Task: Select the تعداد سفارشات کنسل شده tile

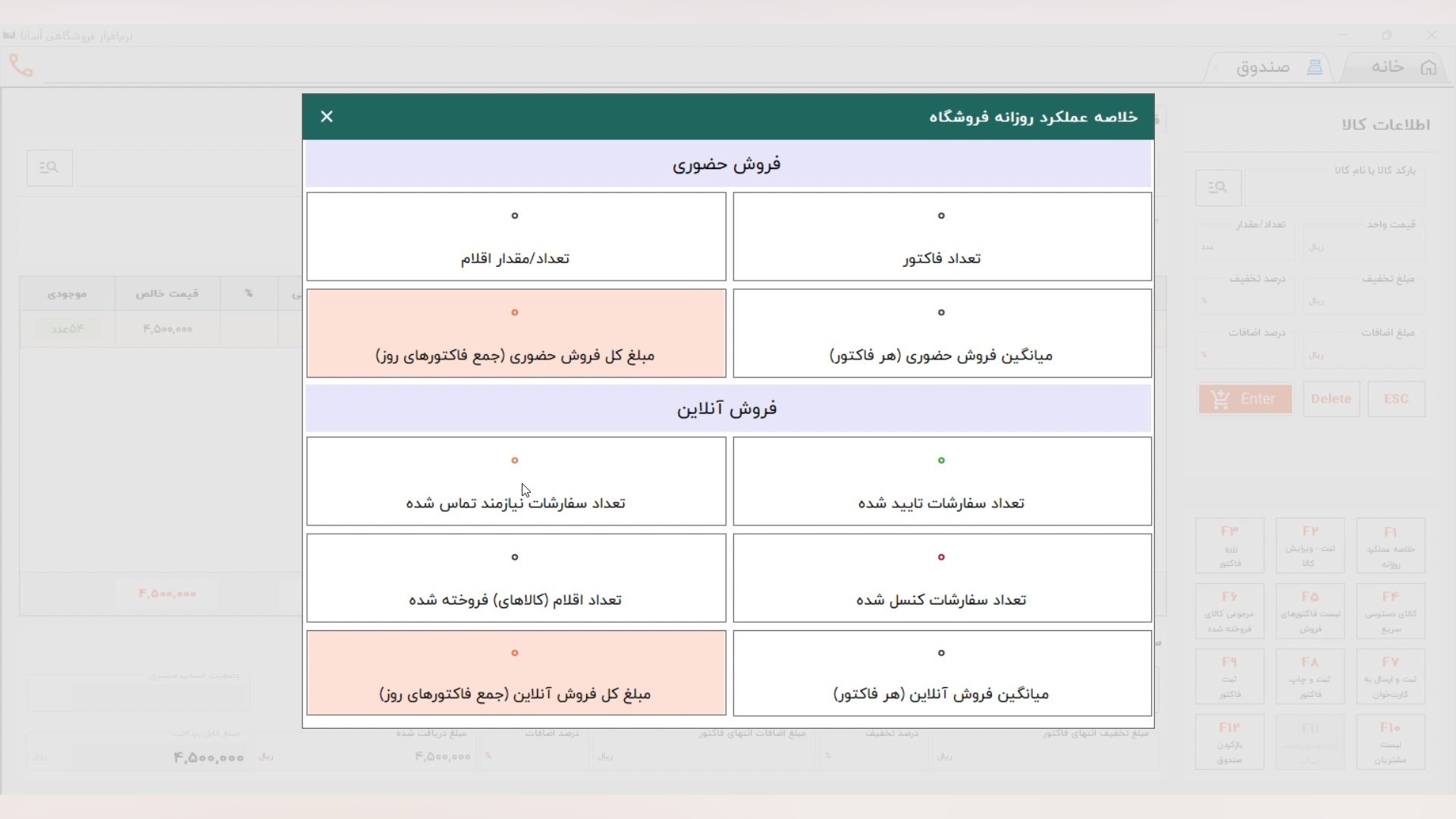Action: click(942, 578)
